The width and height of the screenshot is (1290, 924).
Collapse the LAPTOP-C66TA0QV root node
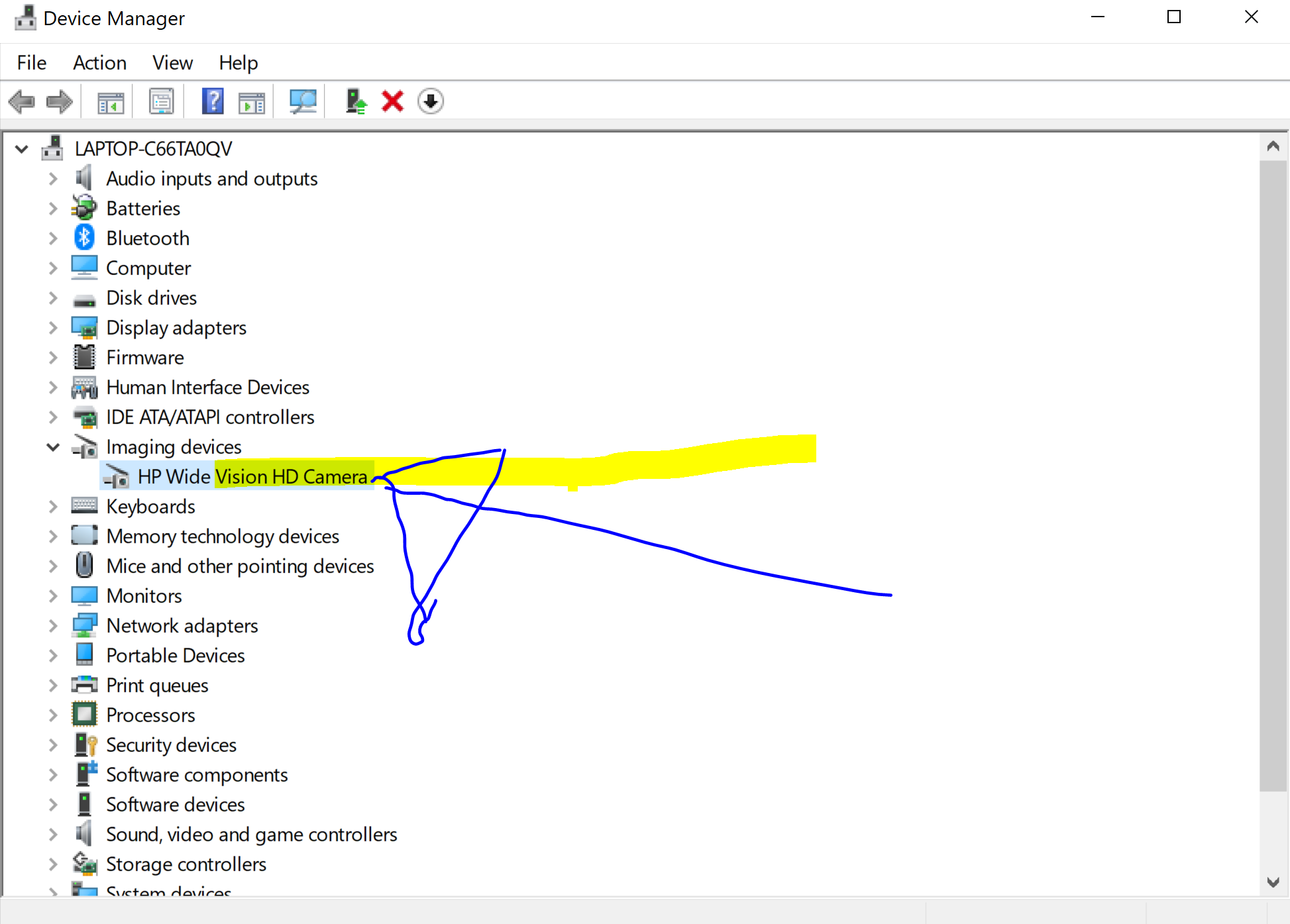point(22,149)
